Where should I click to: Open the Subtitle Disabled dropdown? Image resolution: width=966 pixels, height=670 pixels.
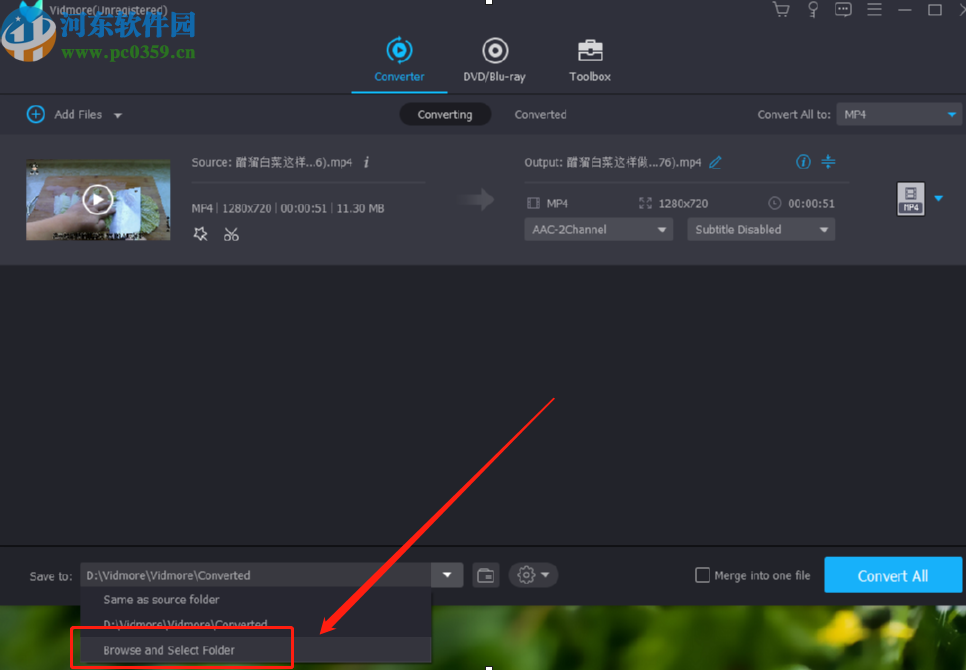click(x=760, y=229)
